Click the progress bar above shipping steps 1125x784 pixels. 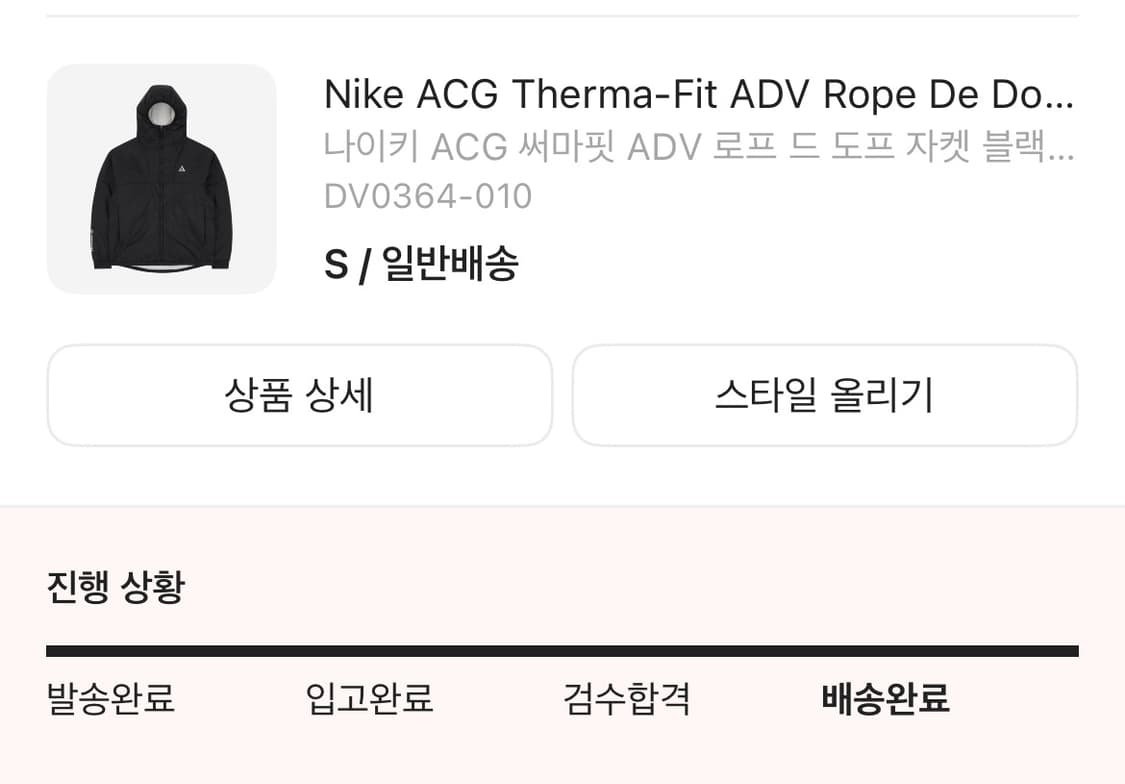tap(563, 649)
